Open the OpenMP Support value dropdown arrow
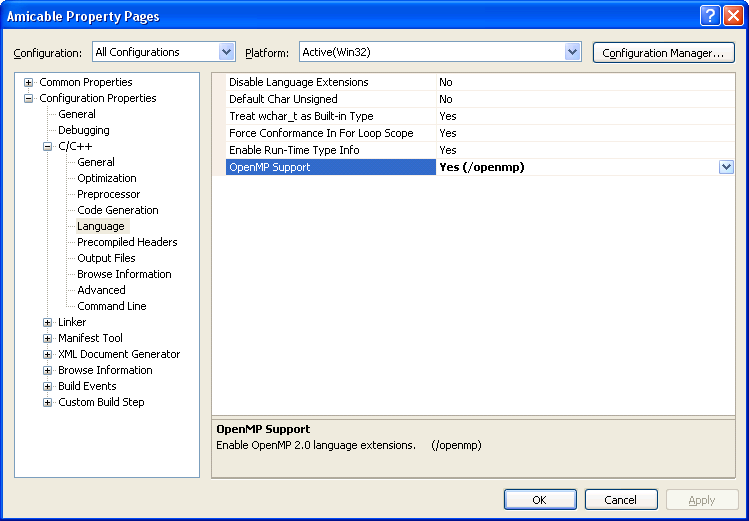 pyautogui.click(x=727, y=167)
